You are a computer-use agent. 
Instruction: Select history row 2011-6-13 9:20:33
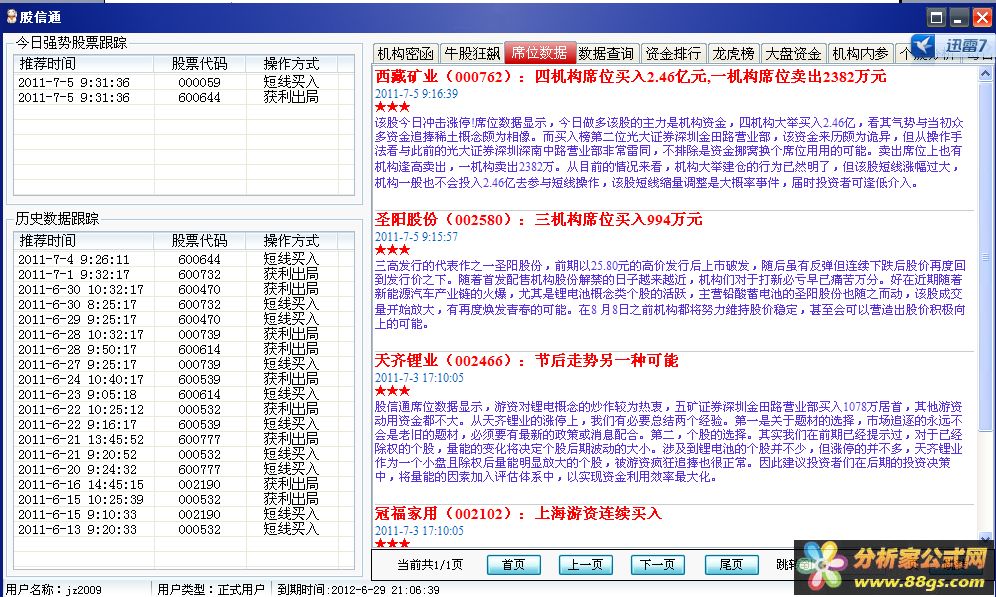point(184,530)
